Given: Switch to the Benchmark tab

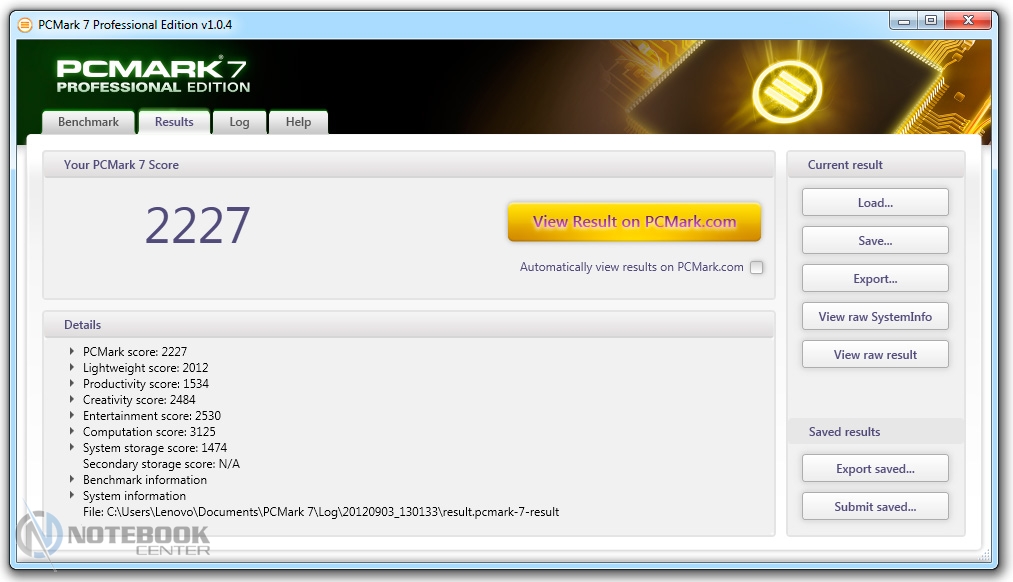Looking at the screenshot, I should [x=88, y=122].
